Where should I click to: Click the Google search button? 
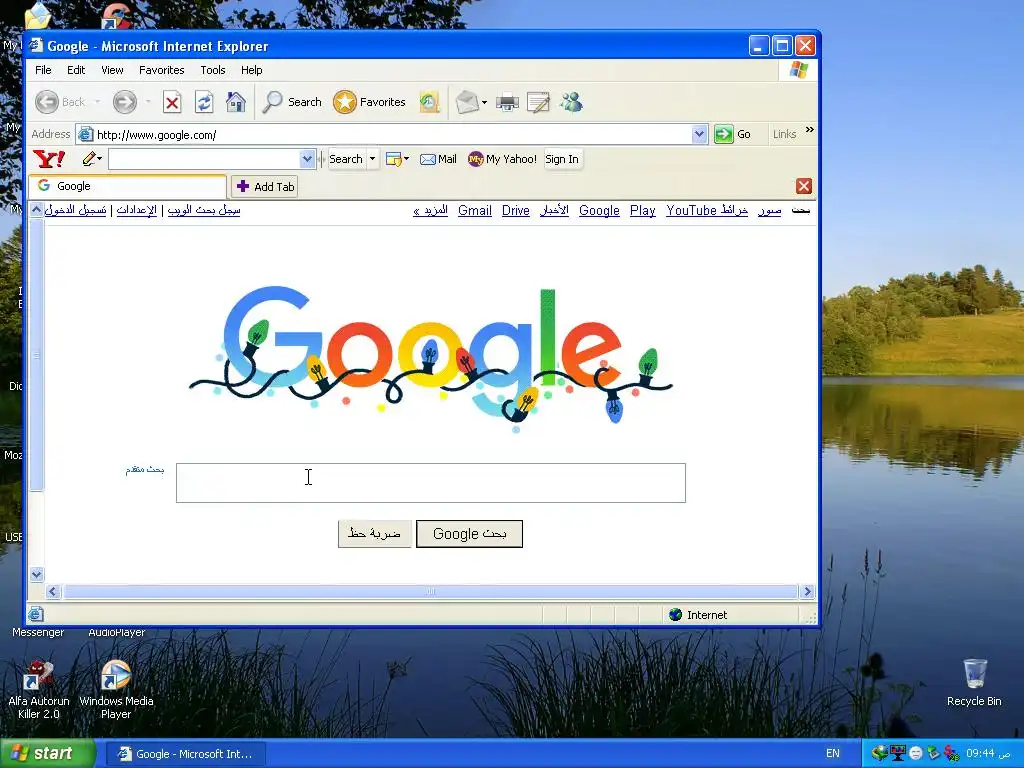[x=470, y=534]
